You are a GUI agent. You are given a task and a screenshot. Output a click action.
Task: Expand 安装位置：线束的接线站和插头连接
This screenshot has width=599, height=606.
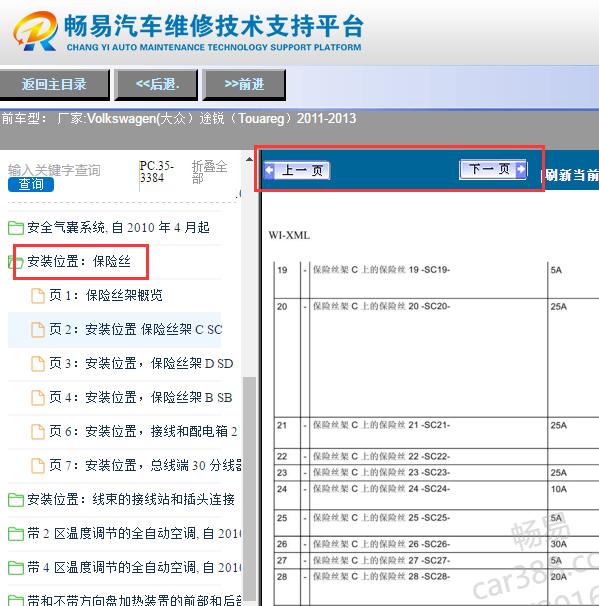tap(131, 499)
